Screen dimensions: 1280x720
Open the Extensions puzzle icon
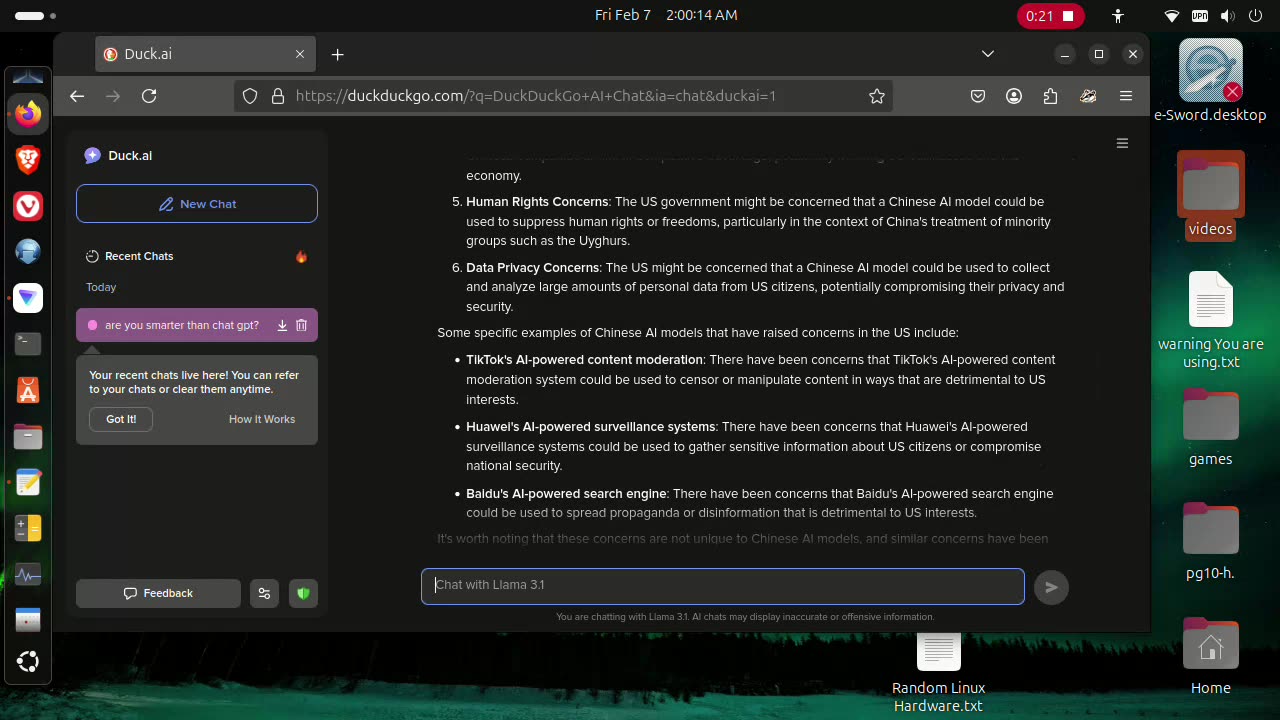click(x=1050, y=96)
